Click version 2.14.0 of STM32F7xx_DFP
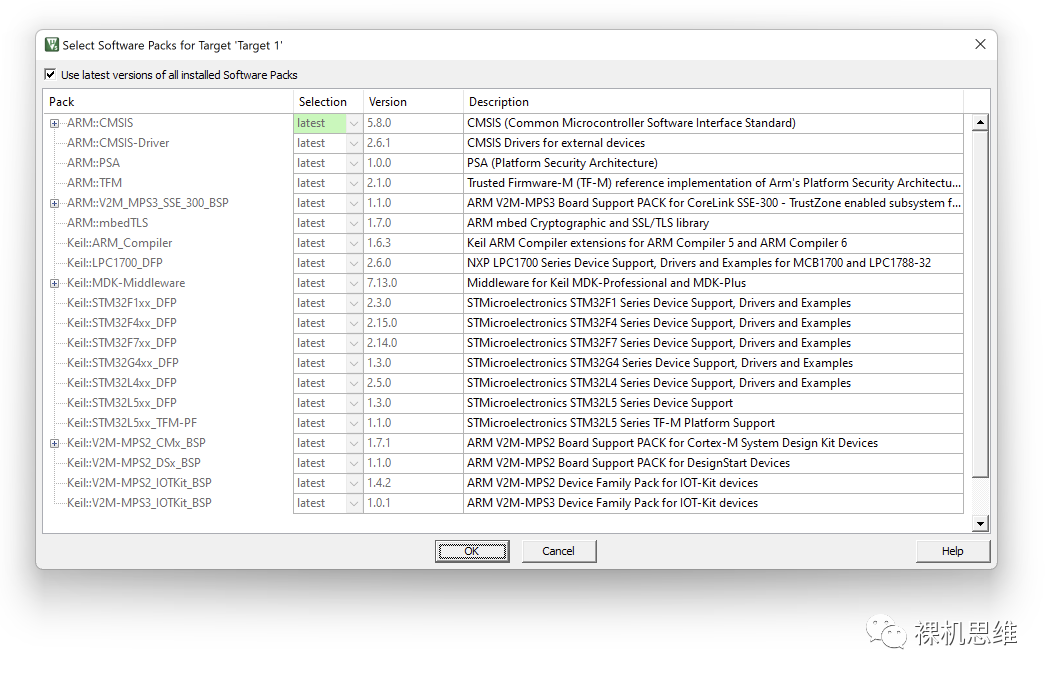The height and width of the screenshot is (680, 1052). [382, 343]
